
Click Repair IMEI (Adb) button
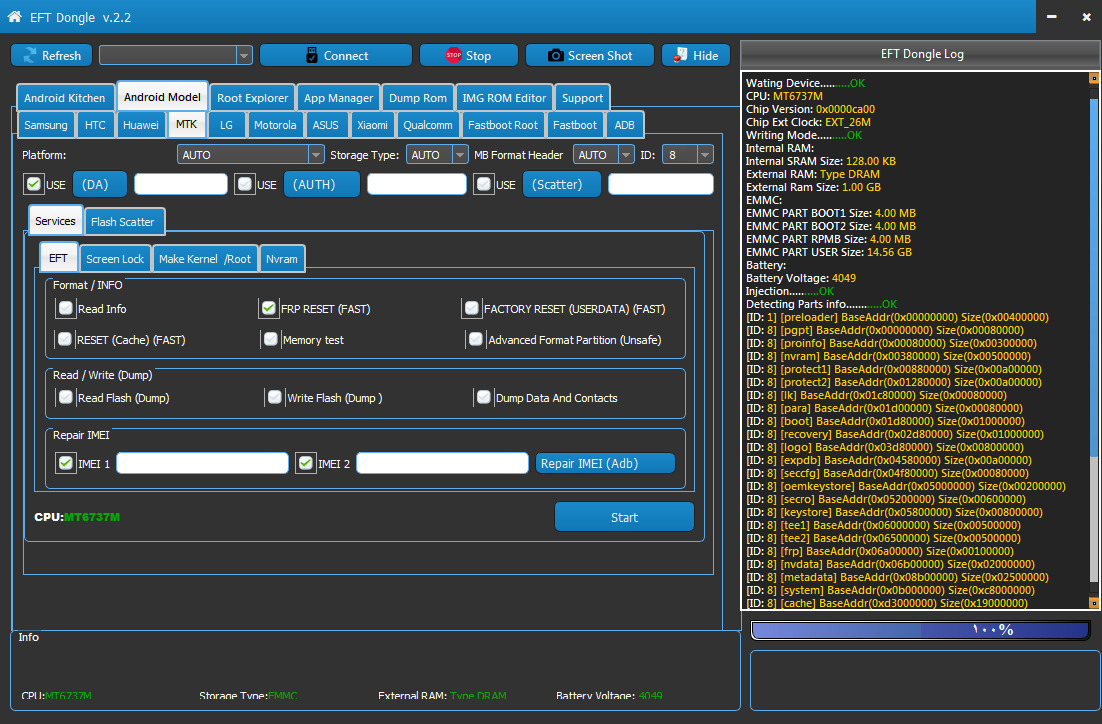pos(605,463)
